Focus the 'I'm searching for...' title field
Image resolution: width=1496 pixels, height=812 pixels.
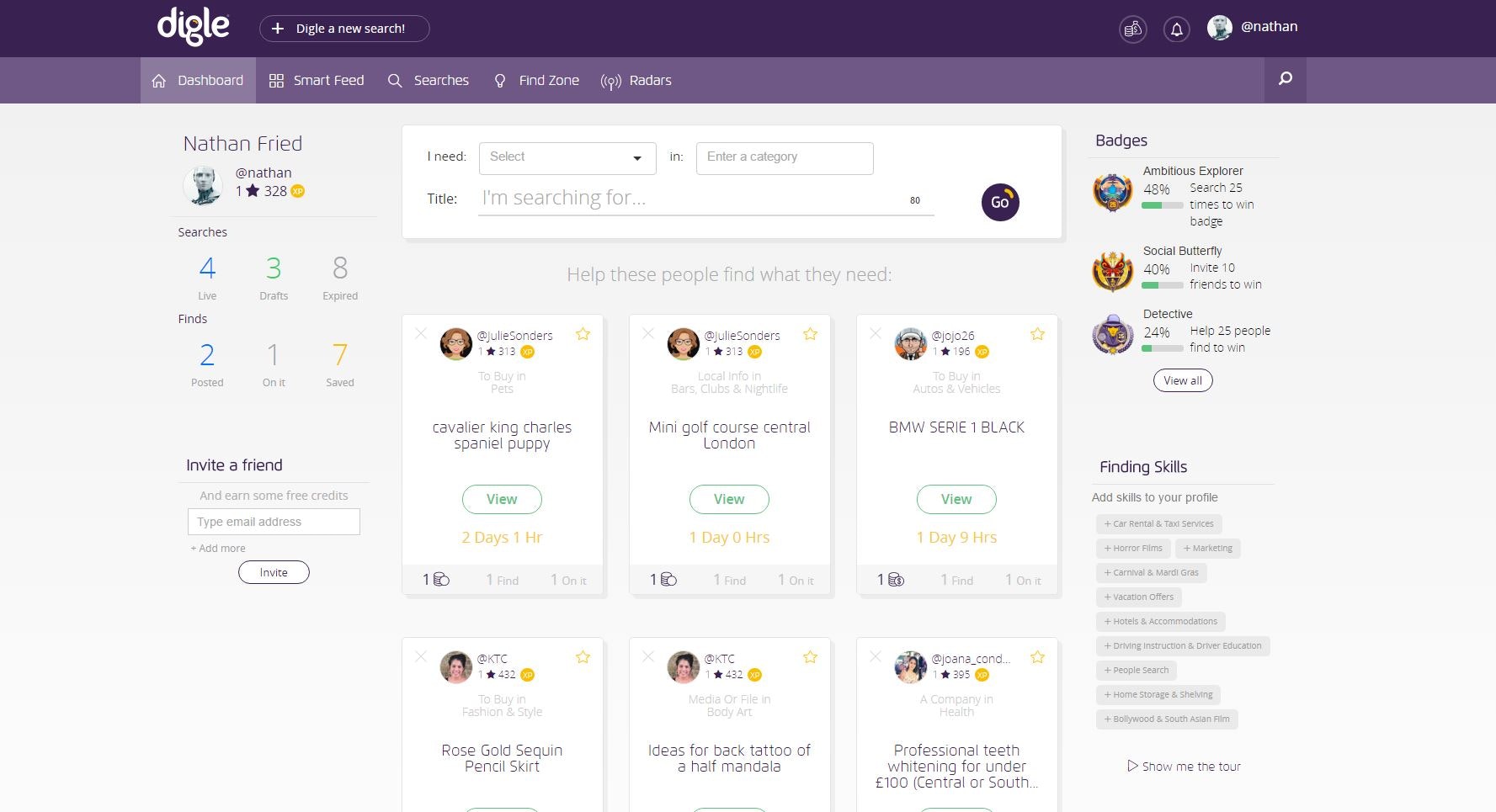tap(705, 199)
